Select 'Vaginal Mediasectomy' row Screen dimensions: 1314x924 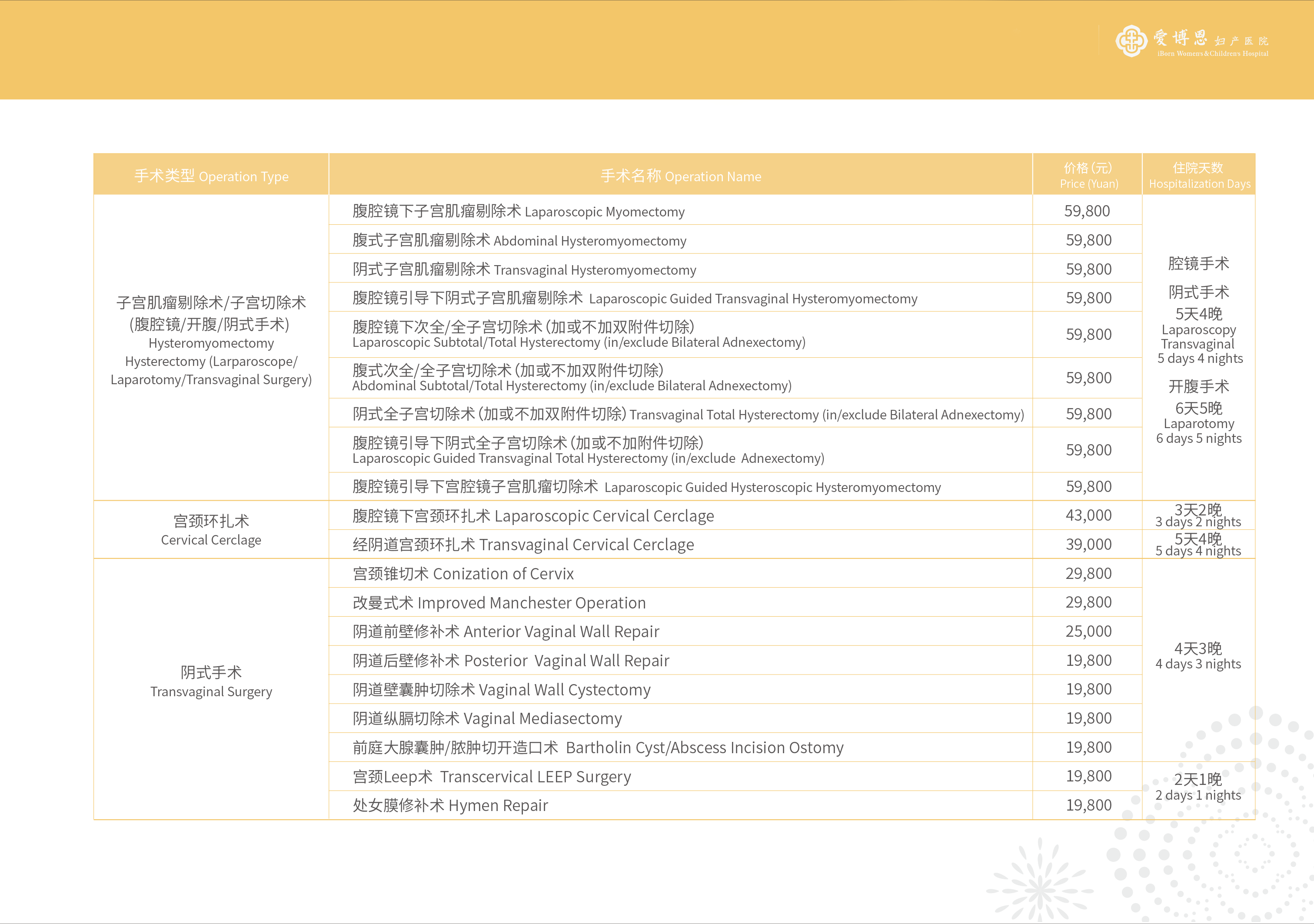pyautogui.click(x=681, y=718)
